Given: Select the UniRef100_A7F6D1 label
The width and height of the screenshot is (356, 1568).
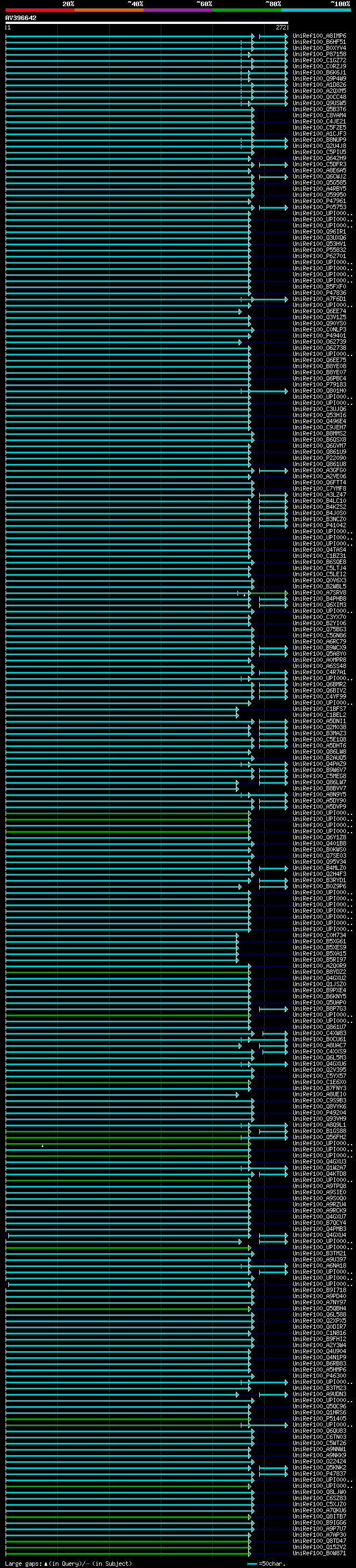Looking at the screenshot, I should click(319, 299).
